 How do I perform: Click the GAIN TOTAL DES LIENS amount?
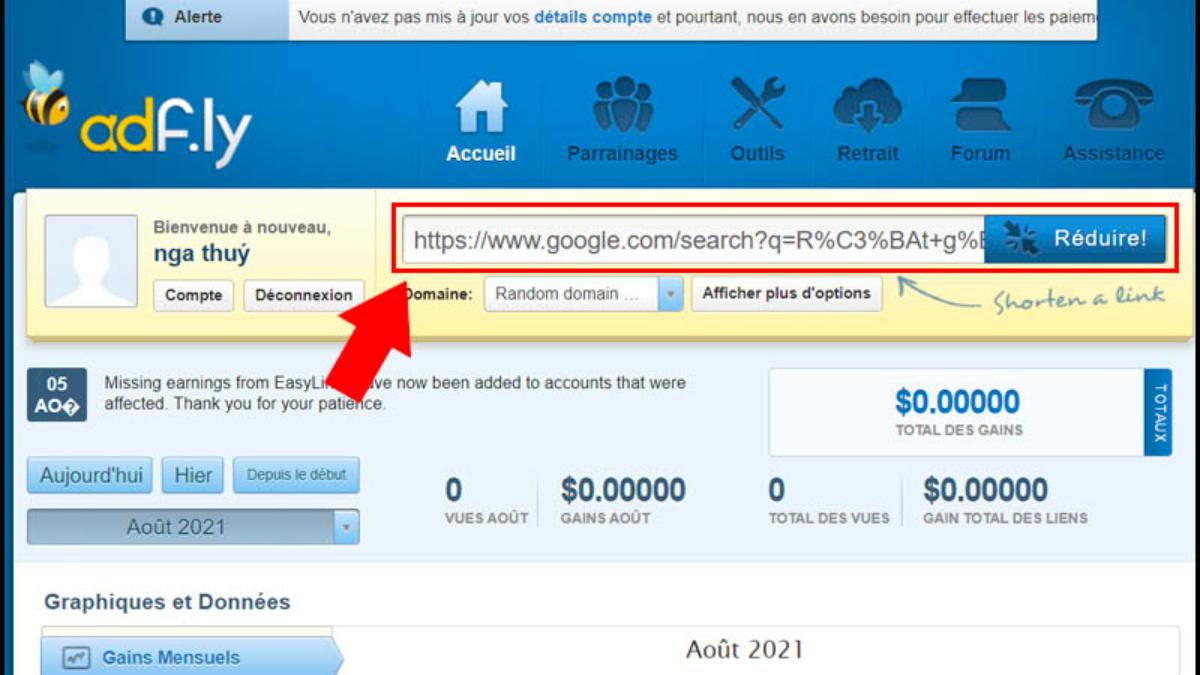click(985, 490)
